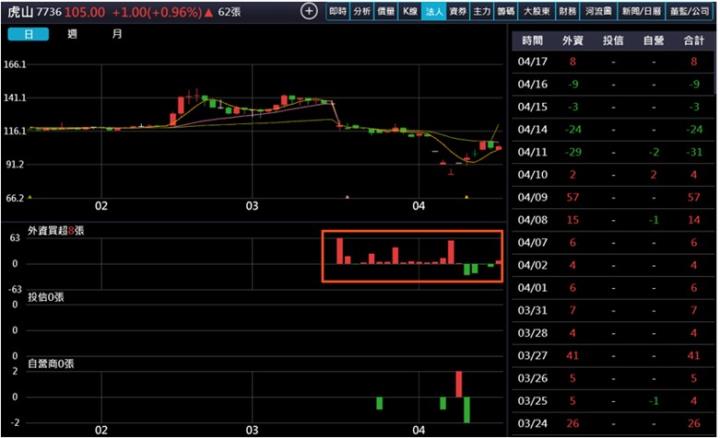
Task: Click the 自營商0張 chart label
Action: pos(51,364)
